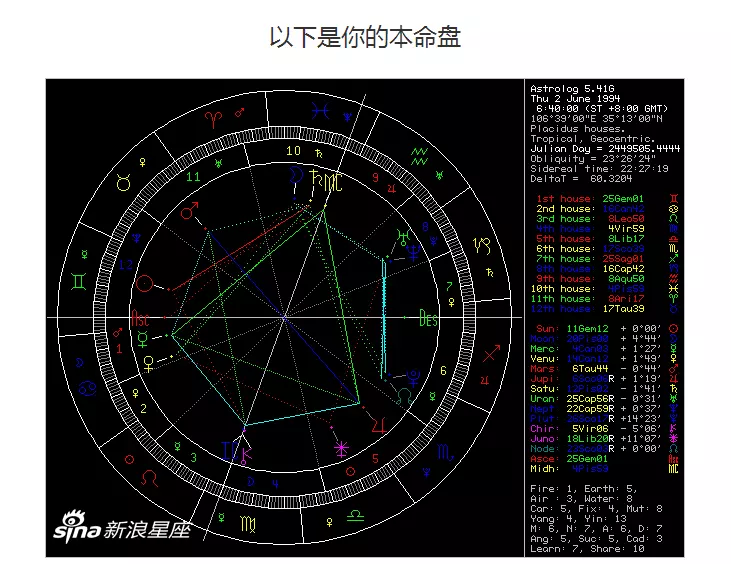The height and width of the screenshot is (564, 731).
Task: Click the green Aquarius wave glyph in outer ring
Action: (419, 156)
